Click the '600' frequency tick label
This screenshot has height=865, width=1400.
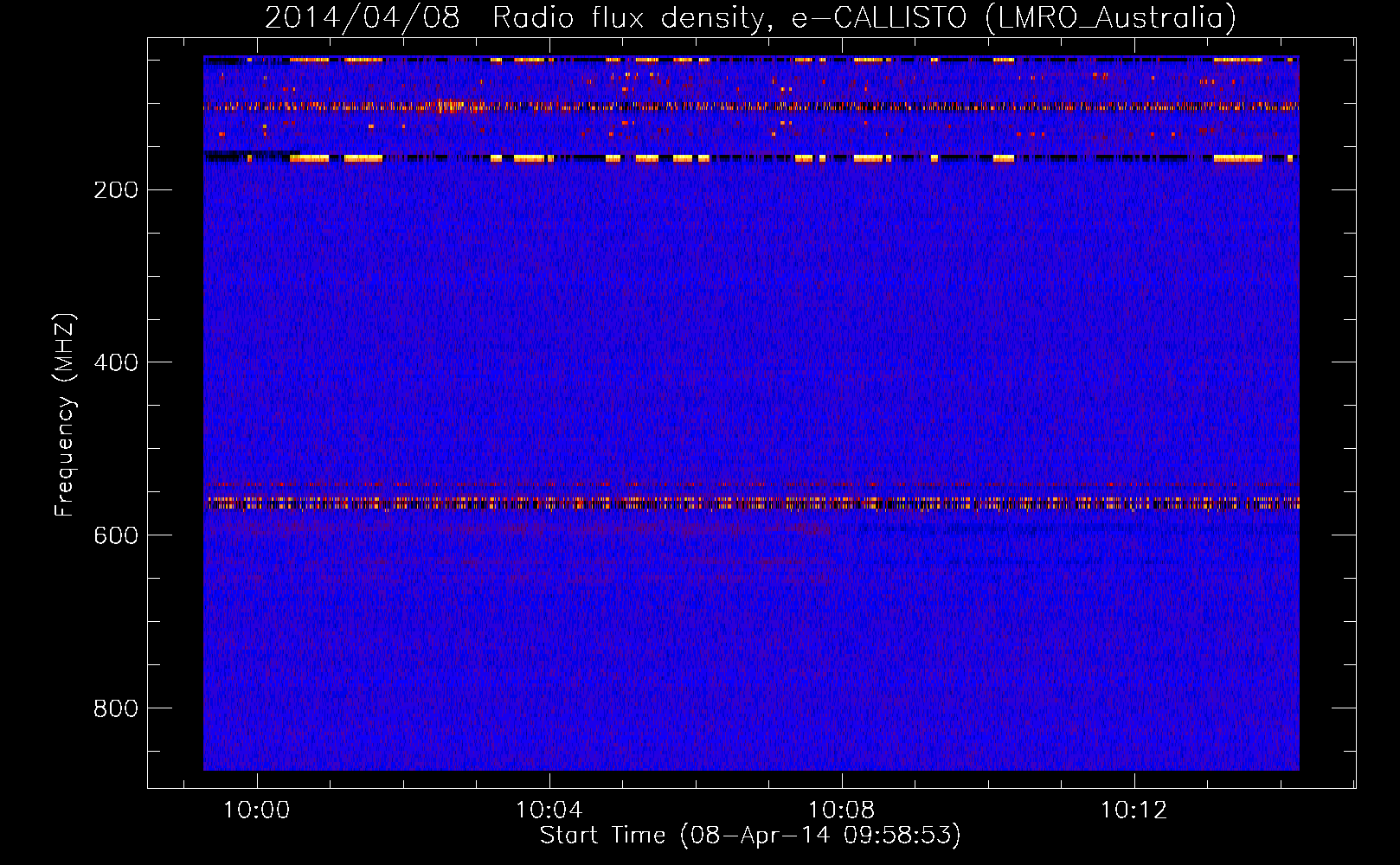116,535
